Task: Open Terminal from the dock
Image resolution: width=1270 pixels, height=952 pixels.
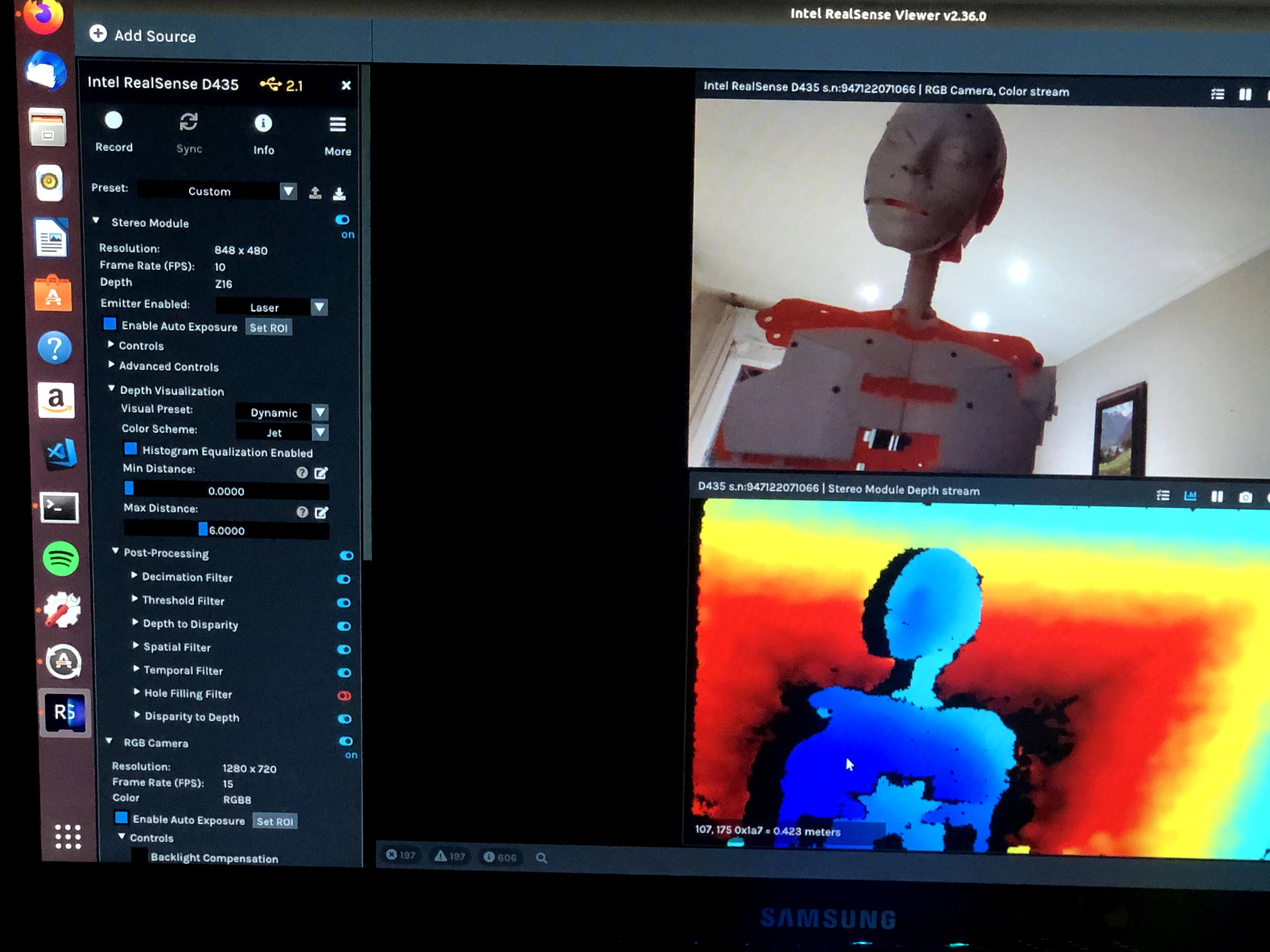Action: tap(59, 507)
